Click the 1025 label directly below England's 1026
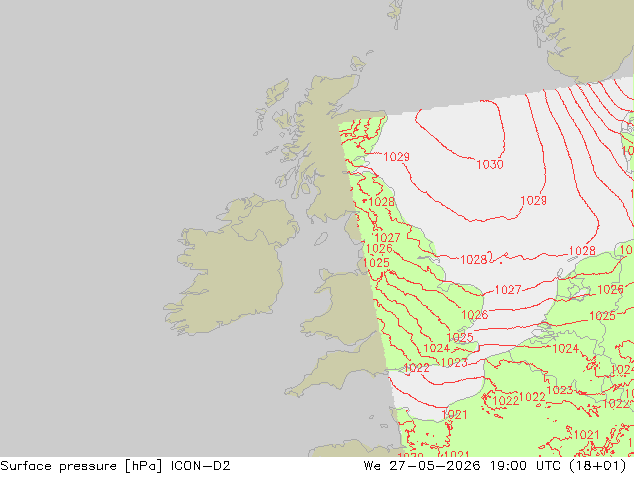 376,263
